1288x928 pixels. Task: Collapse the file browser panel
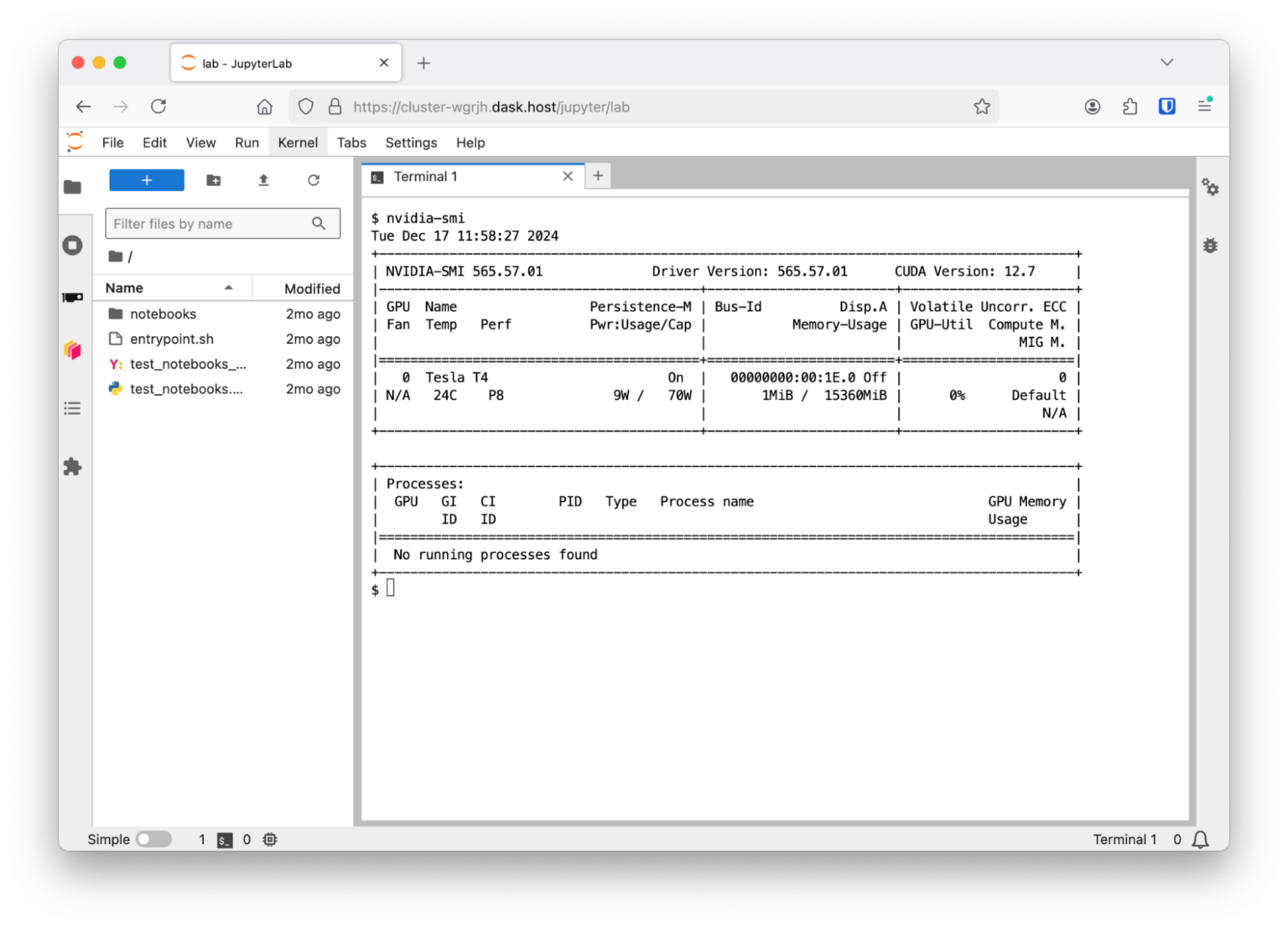(73, 186)
